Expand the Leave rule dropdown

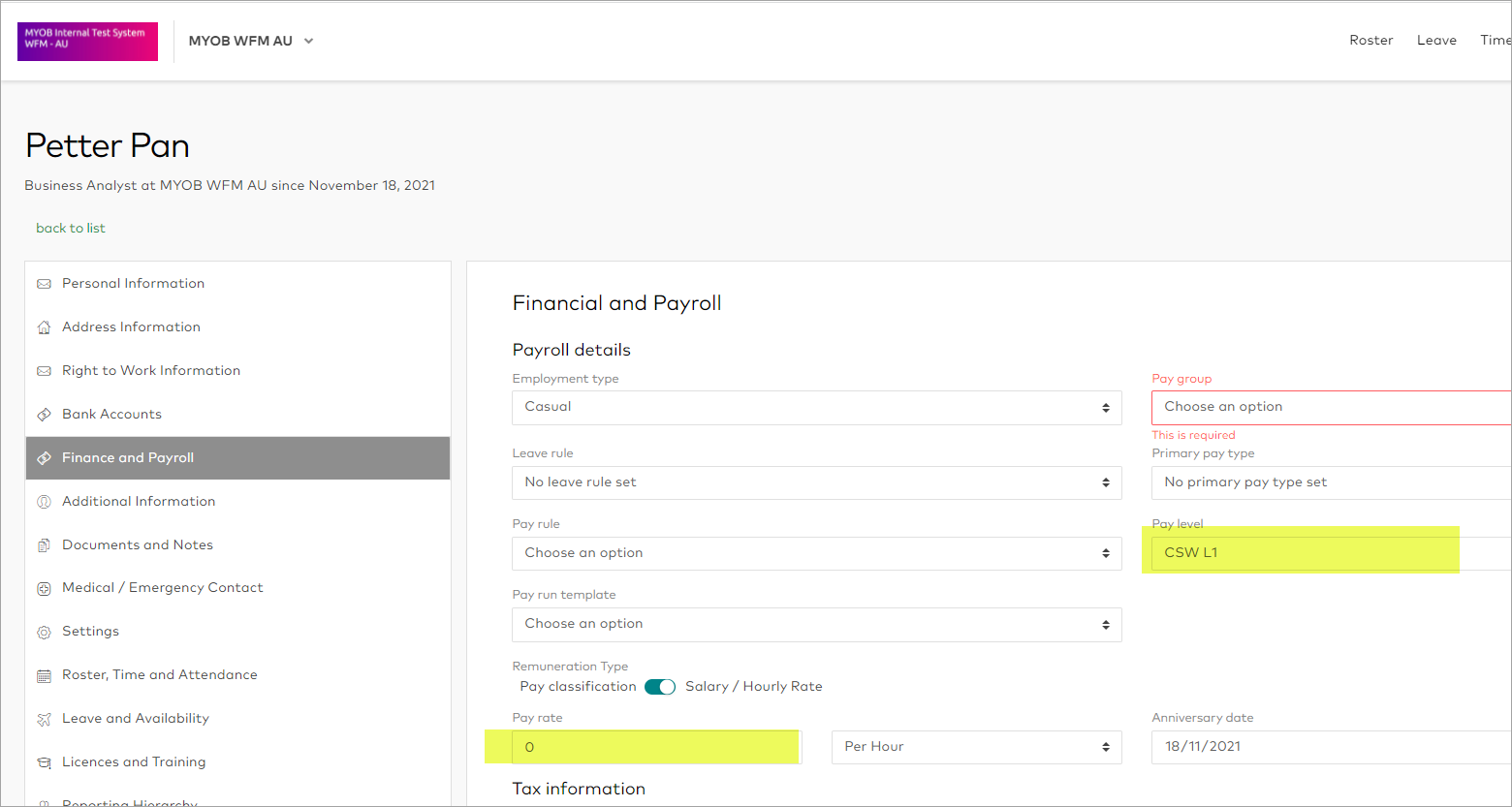pos(816,482)
